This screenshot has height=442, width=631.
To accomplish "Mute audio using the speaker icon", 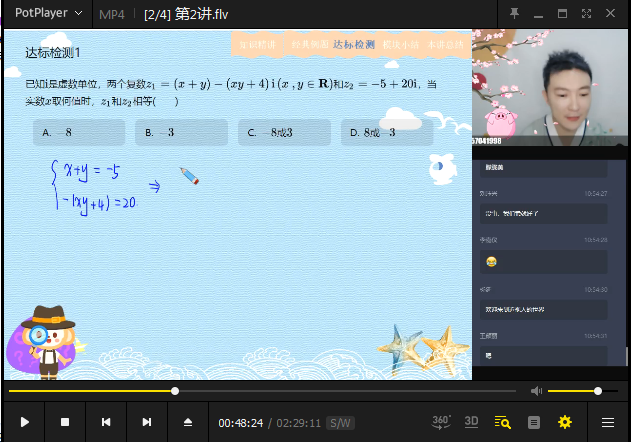I will [x=536, y=391].
